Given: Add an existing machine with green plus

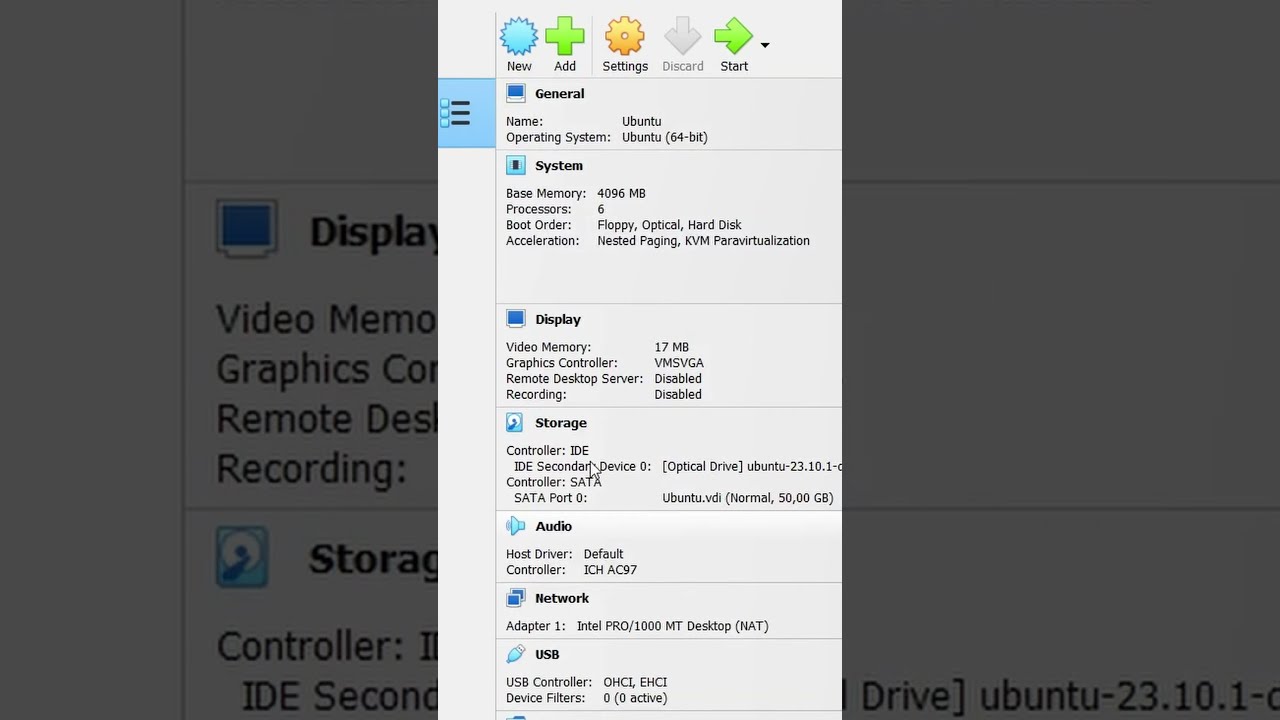Looking at the screenshot, I should 565,37.
